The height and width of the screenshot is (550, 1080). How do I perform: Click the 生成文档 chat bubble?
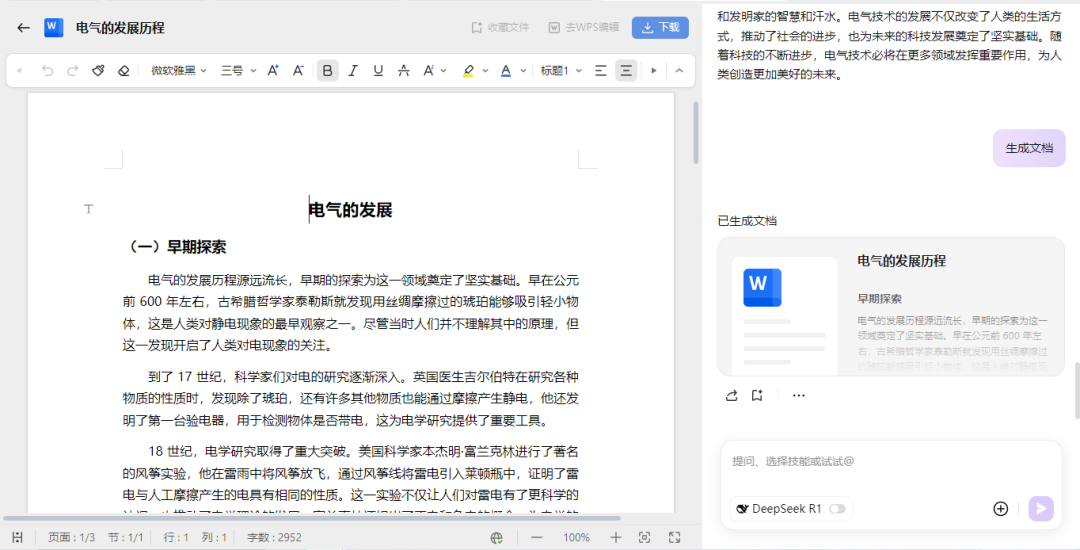1029,148
